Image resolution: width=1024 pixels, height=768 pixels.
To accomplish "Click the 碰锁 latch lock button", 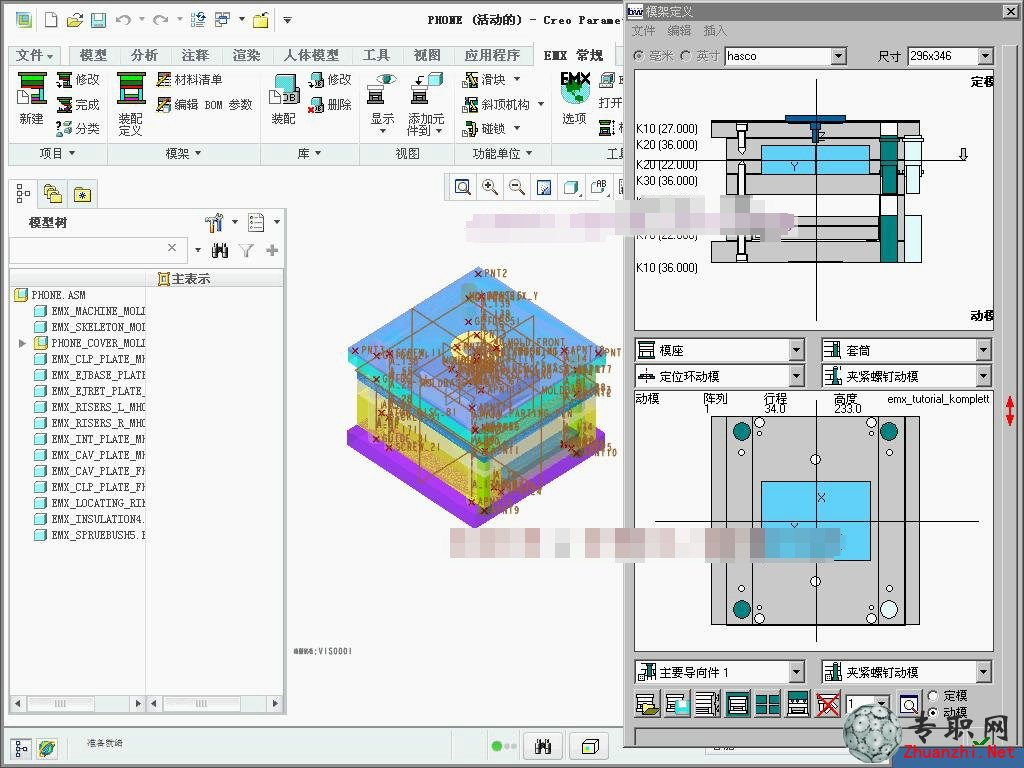I will (x=484, y=129).
